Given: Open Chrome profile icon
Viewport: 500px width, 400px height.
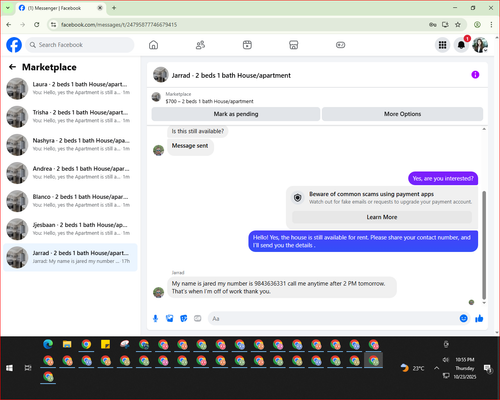Looking at the screenshot, I should pyautogui.click(x=477, y=25).
